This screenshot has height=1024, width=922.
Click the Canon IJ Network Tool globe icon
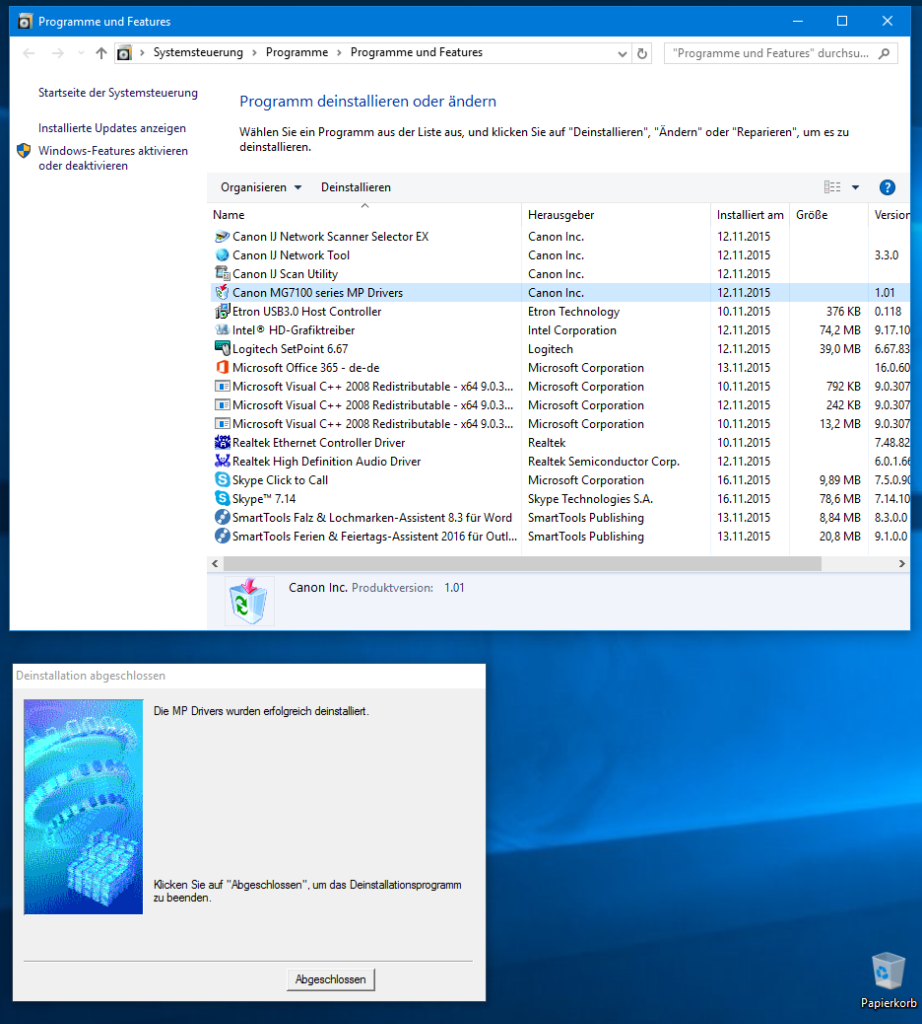tap(222, 255)
